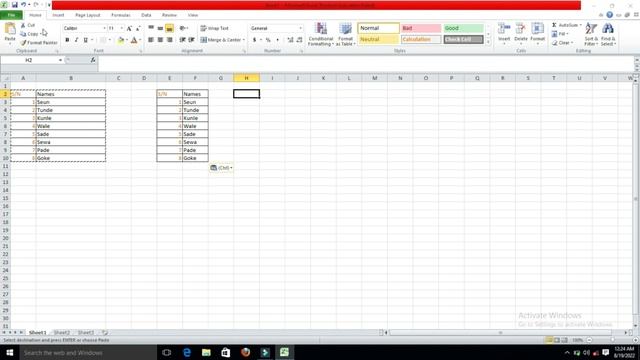Apply the Comma Style format
Viewport: 640px width, 360px height.
[278, 40]
